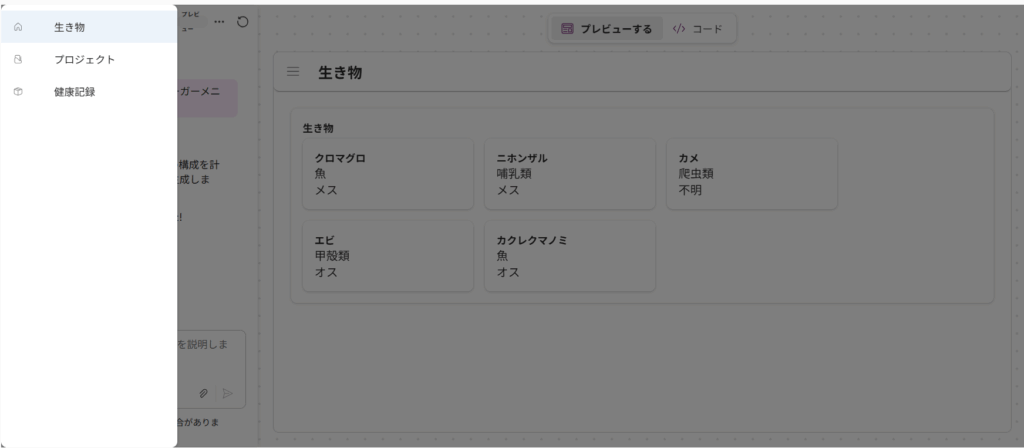
Task: Click the icon beside プロジェクト
Action: [x=18, y=60]
